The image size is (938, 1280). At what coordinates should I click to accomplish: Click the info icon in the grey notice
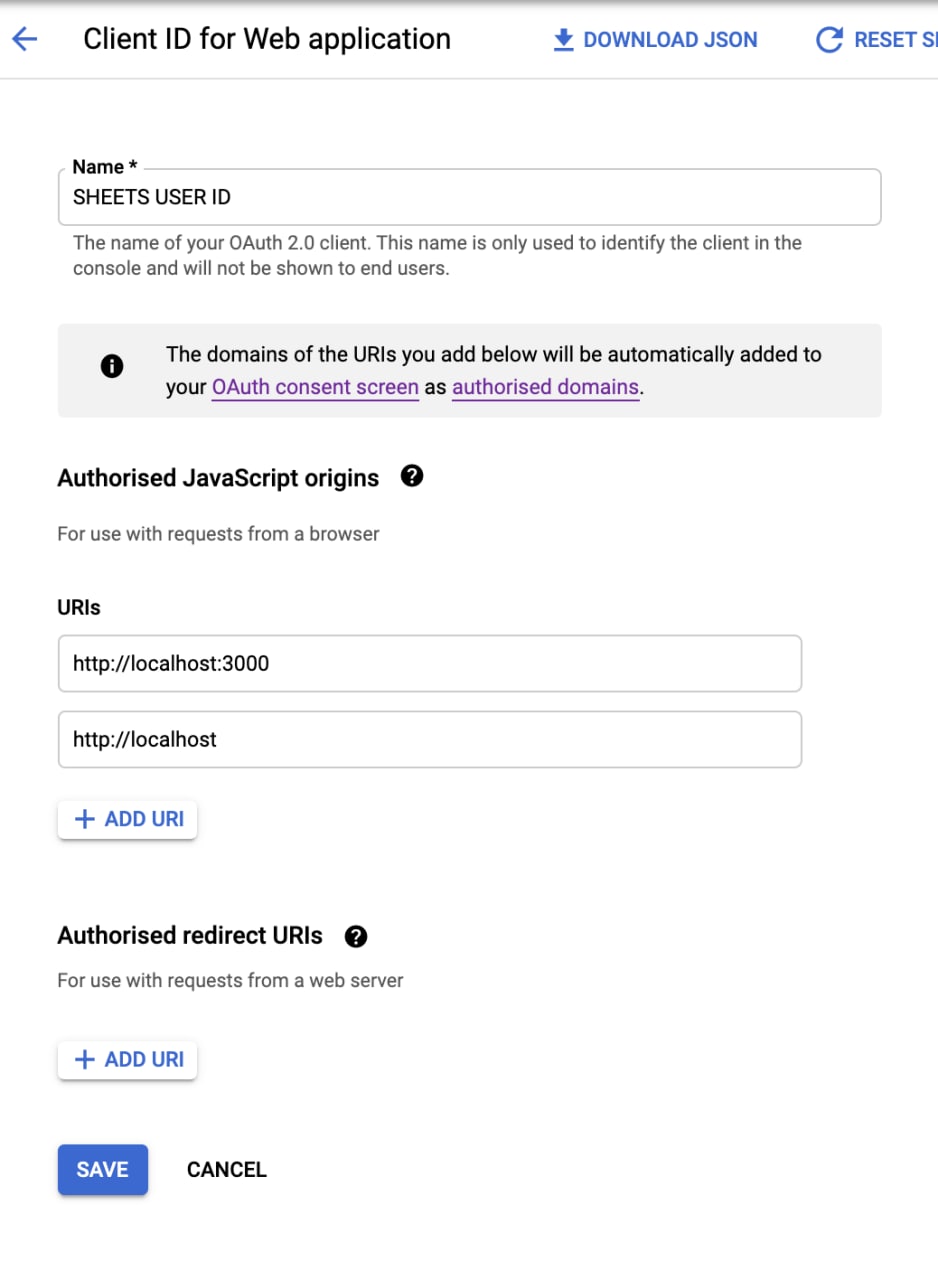112,367
